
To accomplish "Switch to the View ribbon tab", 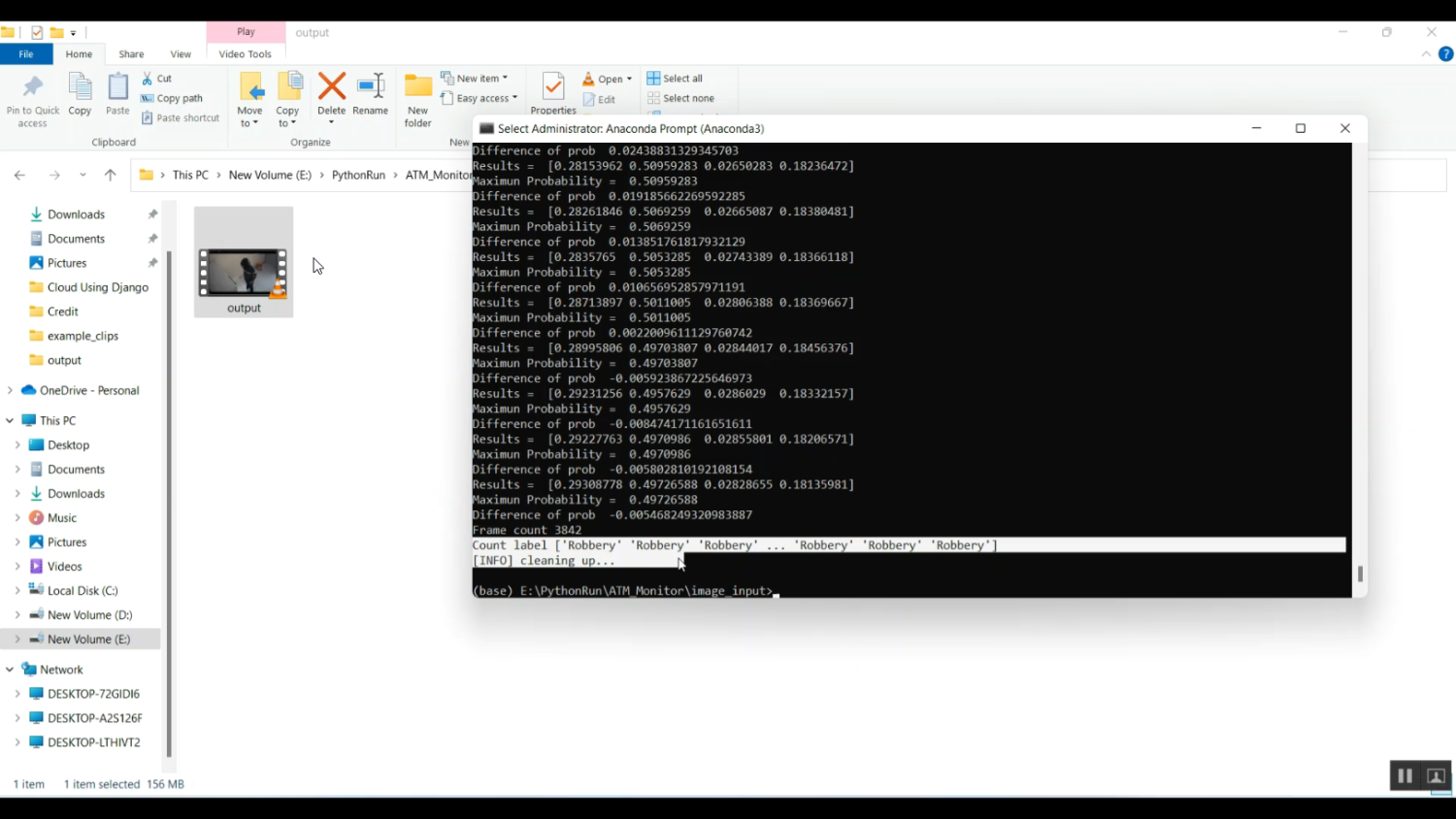I will (x=181, y=54).
